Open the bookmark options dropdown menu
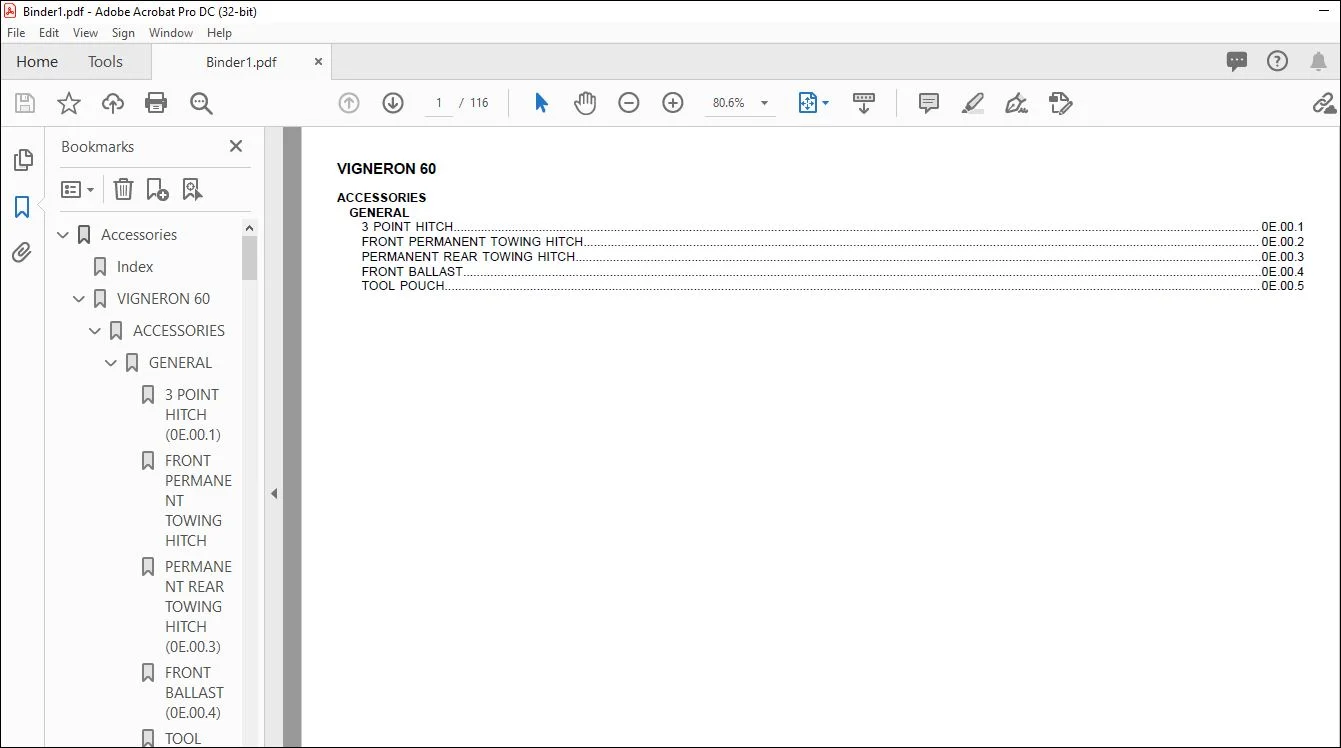This screenshot has width=1341, height=748. pos(77,189)
